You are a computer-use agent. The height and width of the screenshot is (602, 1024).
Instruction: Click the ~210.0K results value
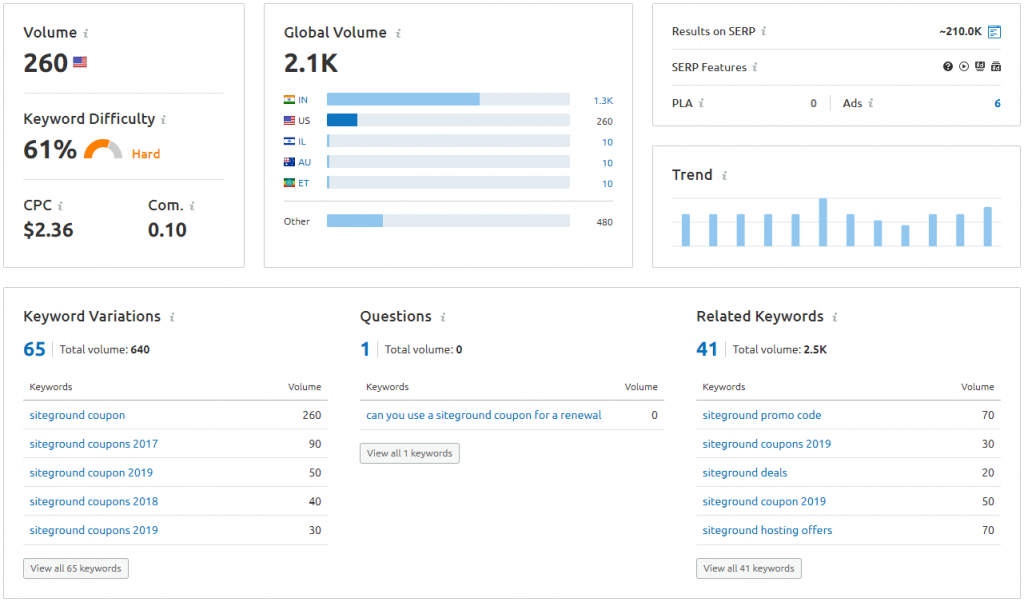[x=960, y=31]
